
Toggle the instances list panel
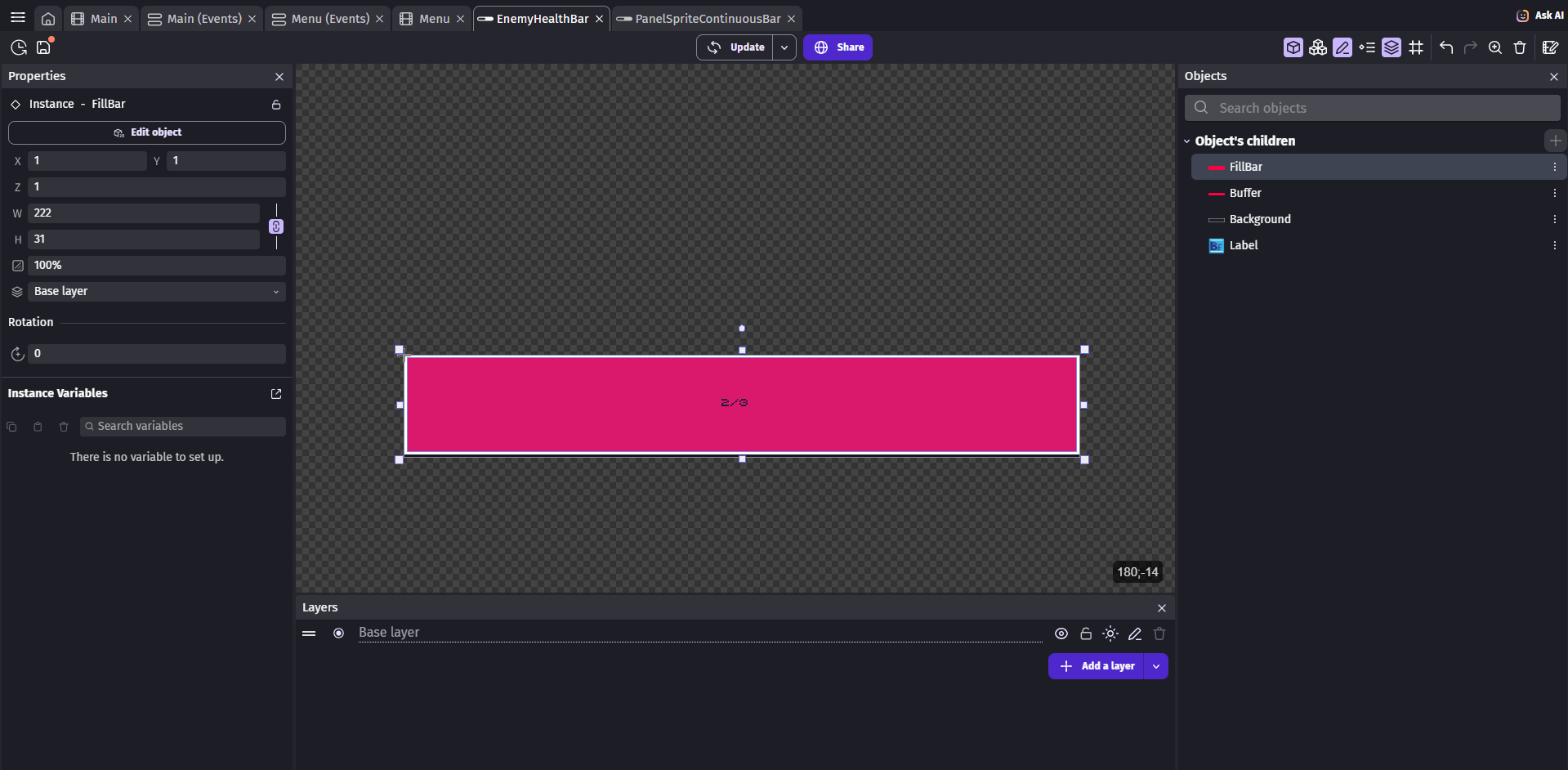[1366, 47]
